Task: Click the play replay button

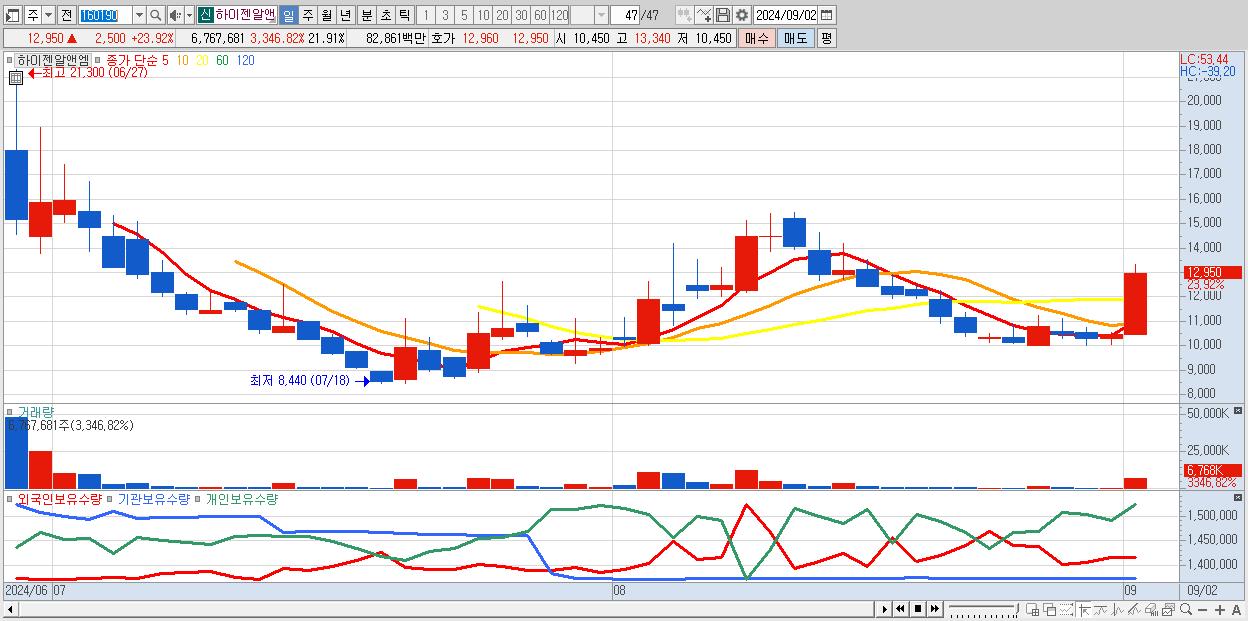Action: [885, 609]
